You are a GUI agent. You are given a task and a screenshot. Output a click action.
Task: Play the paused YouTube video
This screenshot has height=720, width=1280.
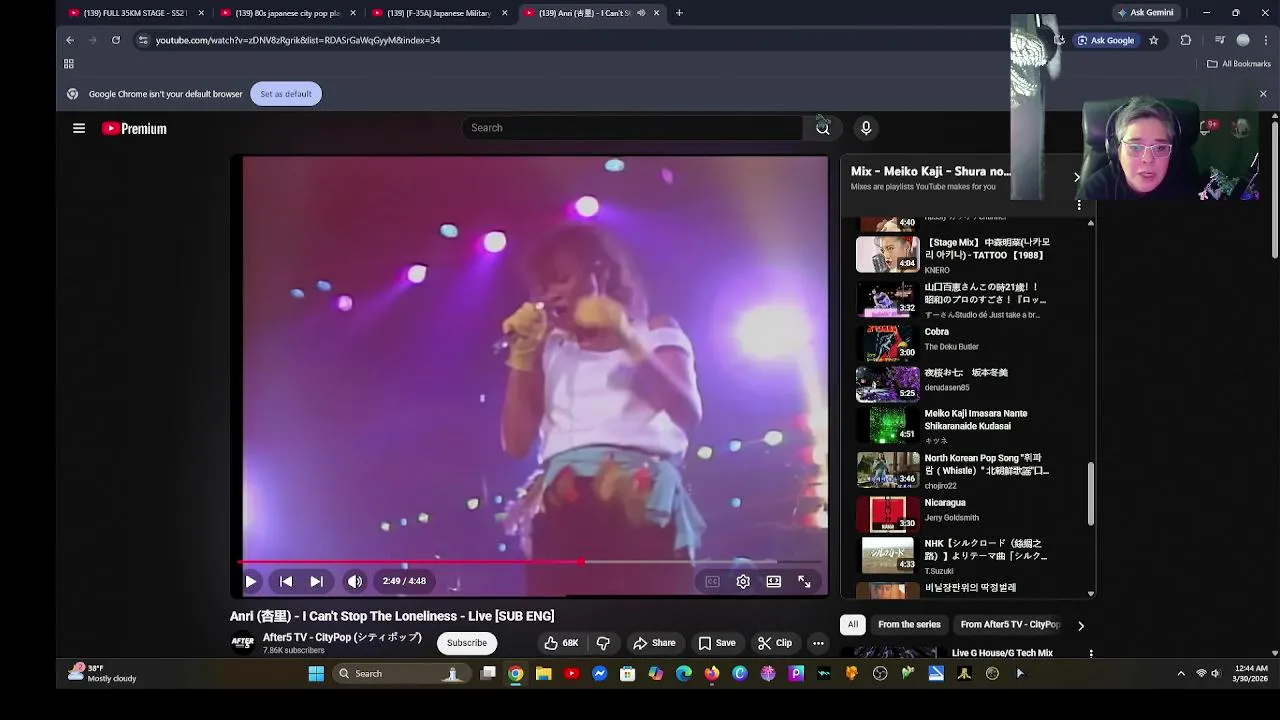[x=251, y=581]
